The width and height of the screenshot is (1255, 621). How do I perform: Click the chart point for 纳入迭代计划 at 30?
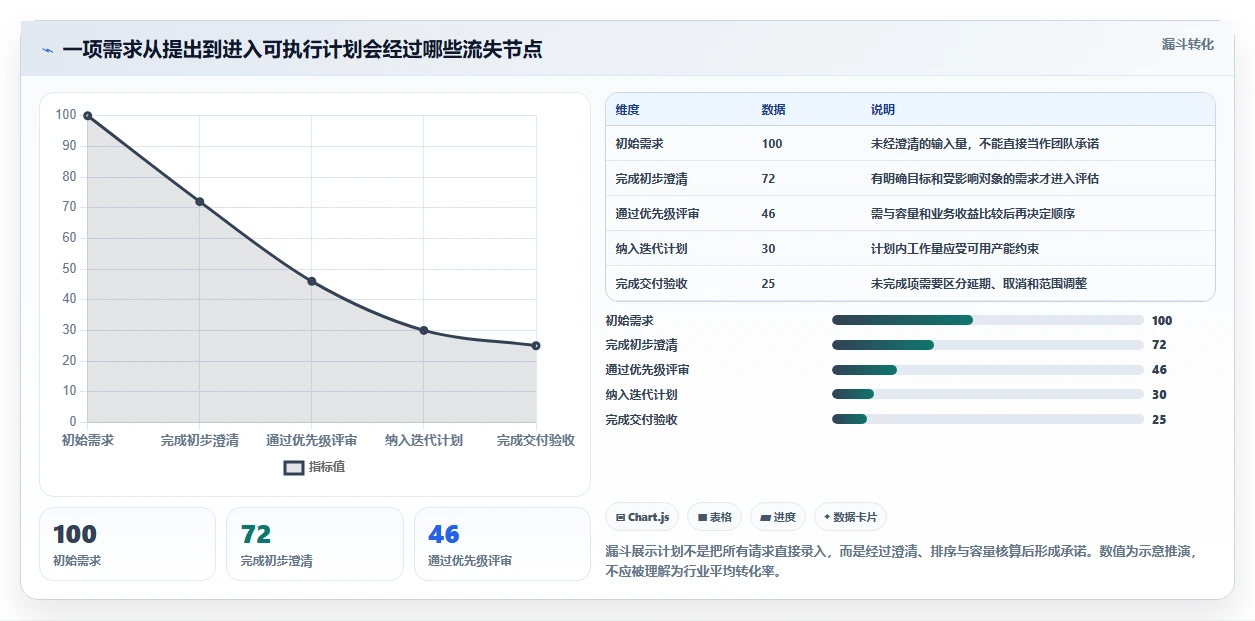424,330
